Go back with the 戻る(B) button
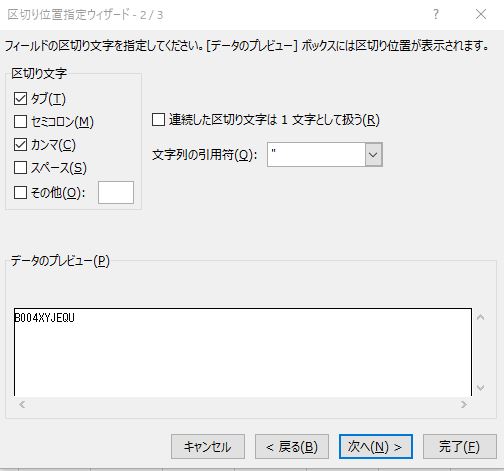Screen dimensions: 504x471 coord(292,447)
